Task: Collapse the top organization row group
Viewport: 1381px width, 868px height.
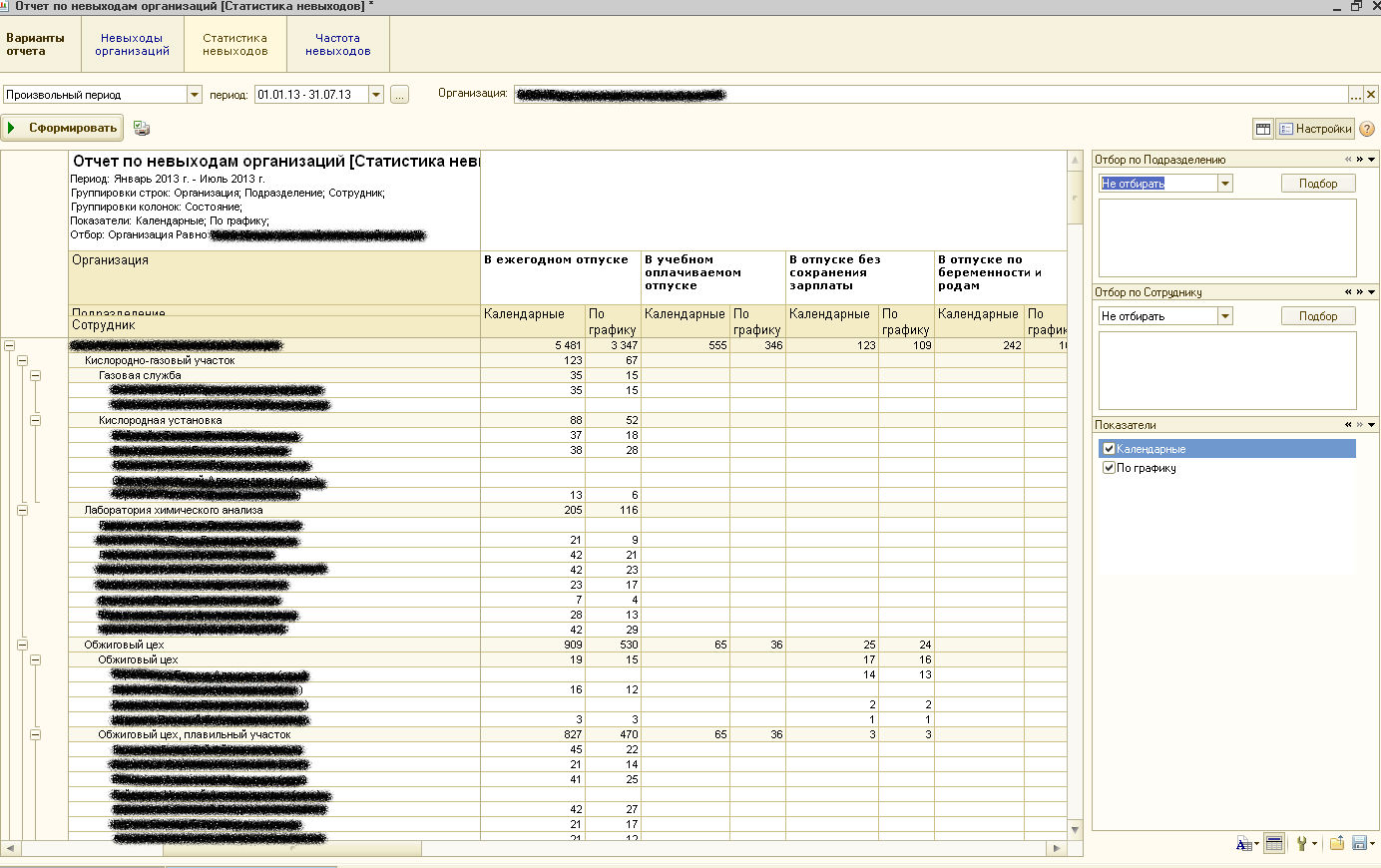Action: [x=9, y=345]
